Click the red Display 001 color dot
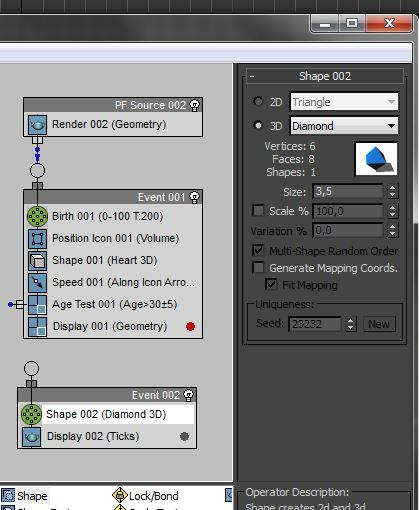The height and width of the screenshot is (510, 419). point(190,326)
